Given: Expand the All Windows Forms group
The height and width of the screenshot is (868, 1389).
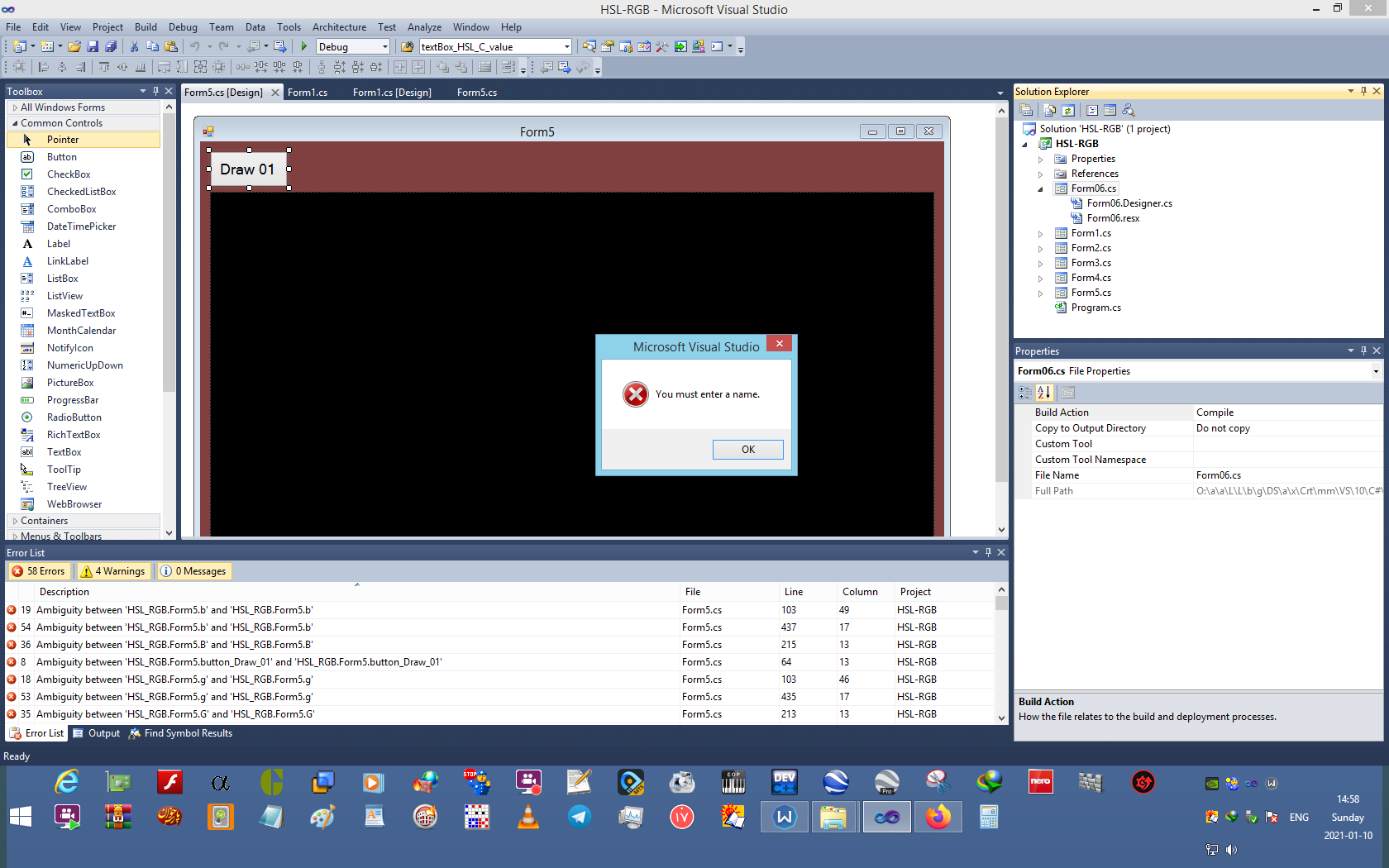Looking at the screenshot, I should (x=15, y=107).
